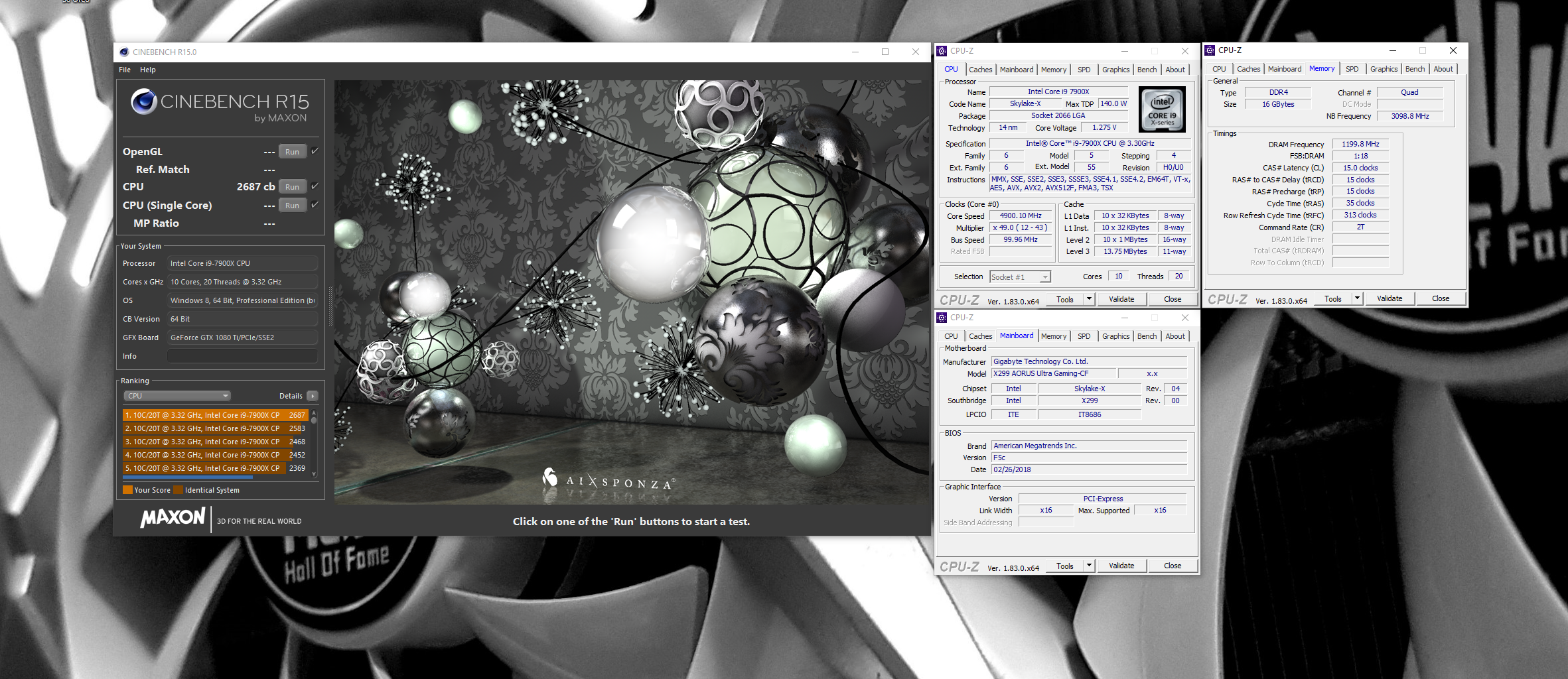Image resolution: width=1568 pixels, height=679 pixels.
Task: Open the Socket #1 selection dropdown
Action: click(1020, 277)
